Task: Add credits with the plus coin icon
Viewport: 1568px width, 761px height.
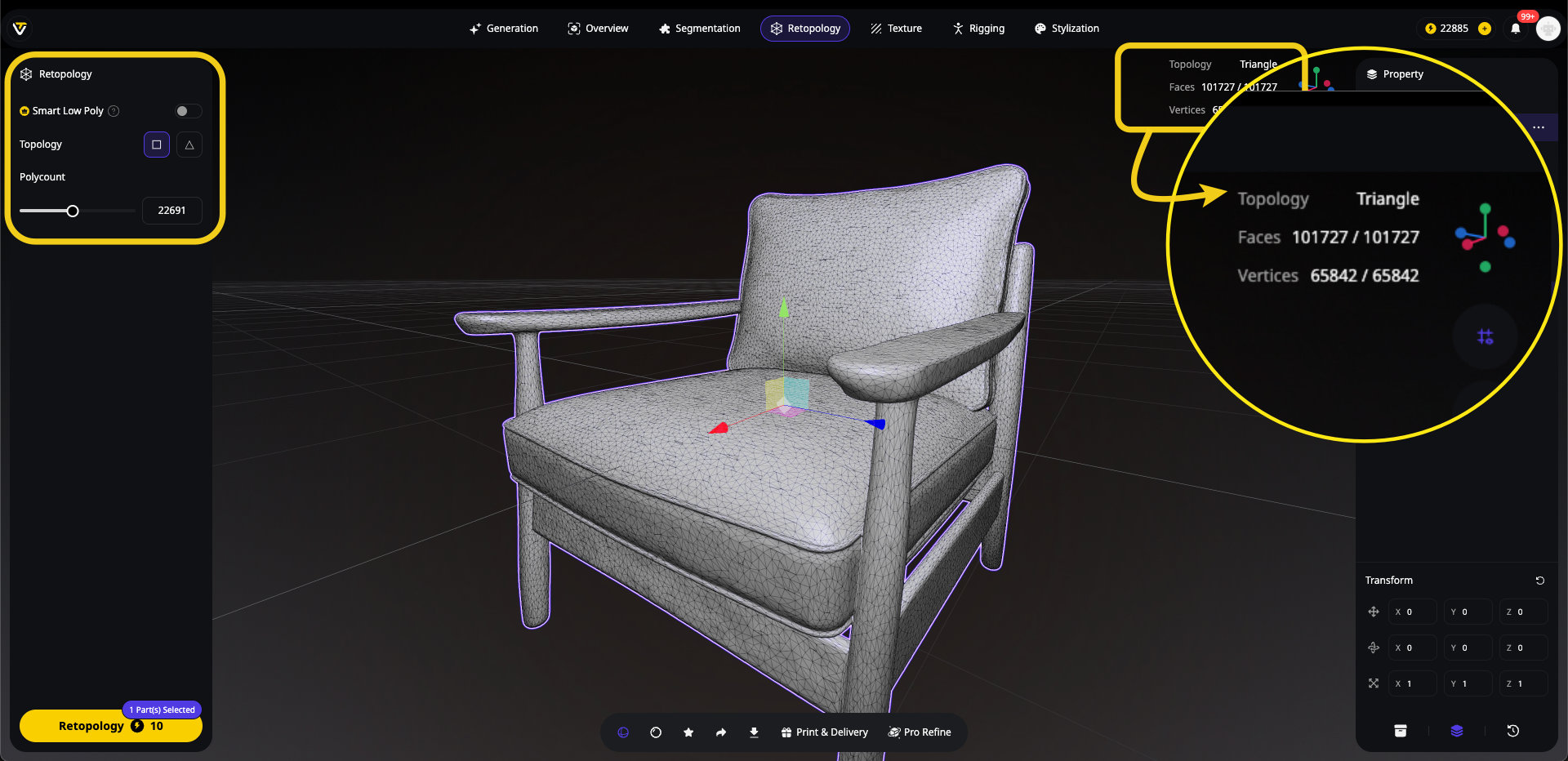Action: click(1485, 29)
